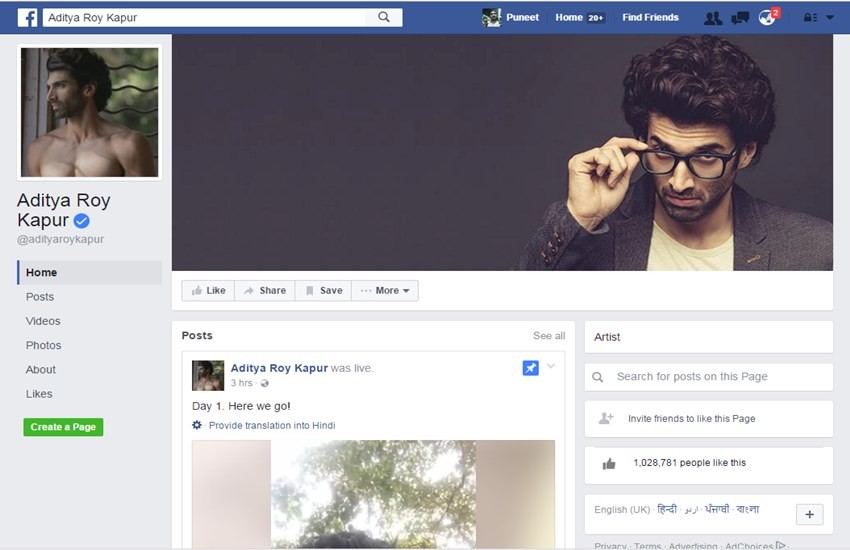Expand the post options chevron
The width and height of the screenshot is (850, 550).
550,366
